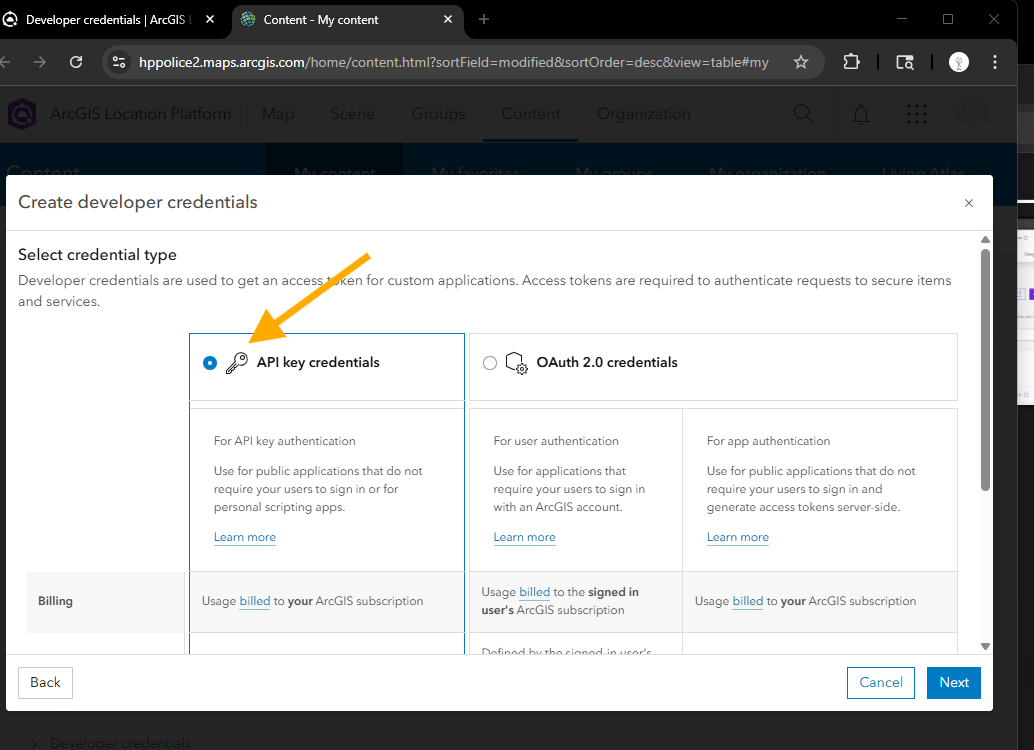Click the dialog's vertical scrollbar thumb
Viewport: 1034px width, 750px height.
[x=985, y=369]
